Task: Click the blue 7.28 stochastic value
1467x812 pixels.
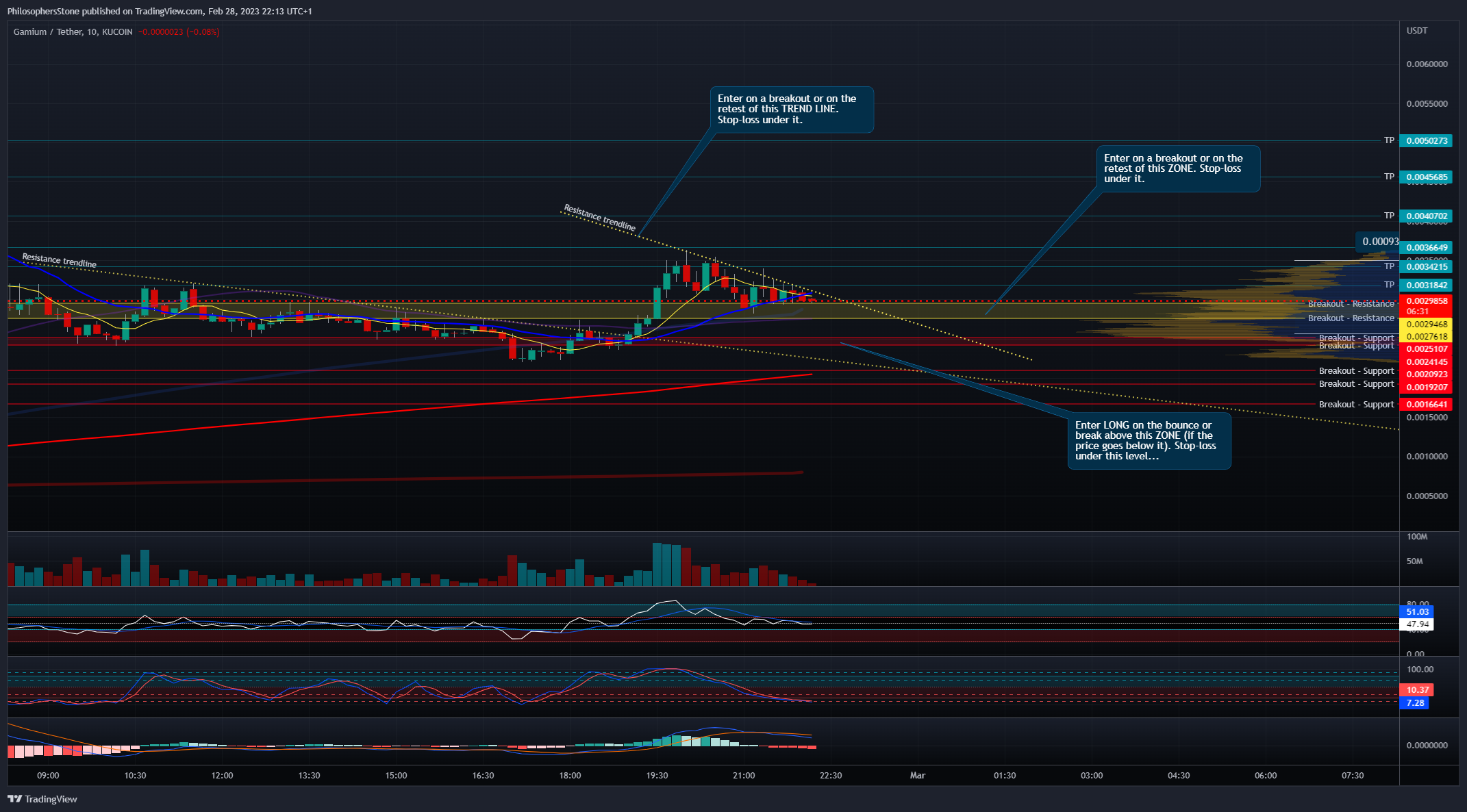Action: 1415,703
